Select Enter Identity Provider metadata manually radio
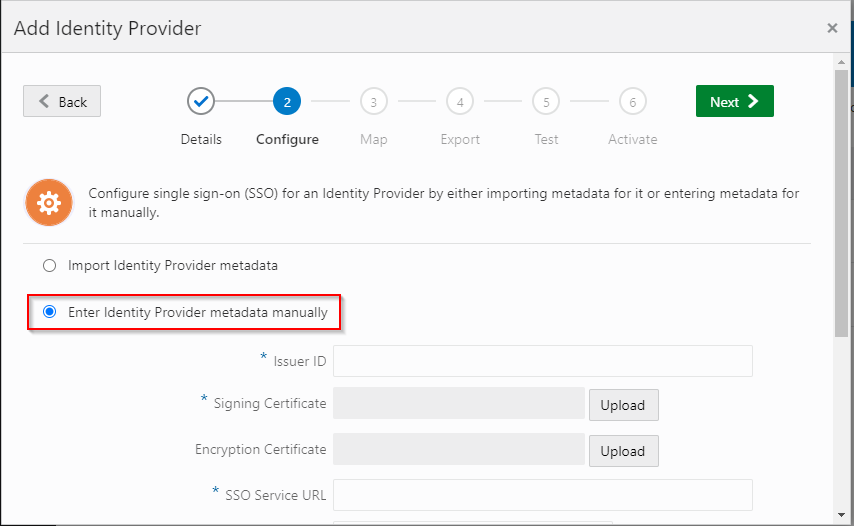This screenshot has height=526, width=854. click(x=49, y=312)
